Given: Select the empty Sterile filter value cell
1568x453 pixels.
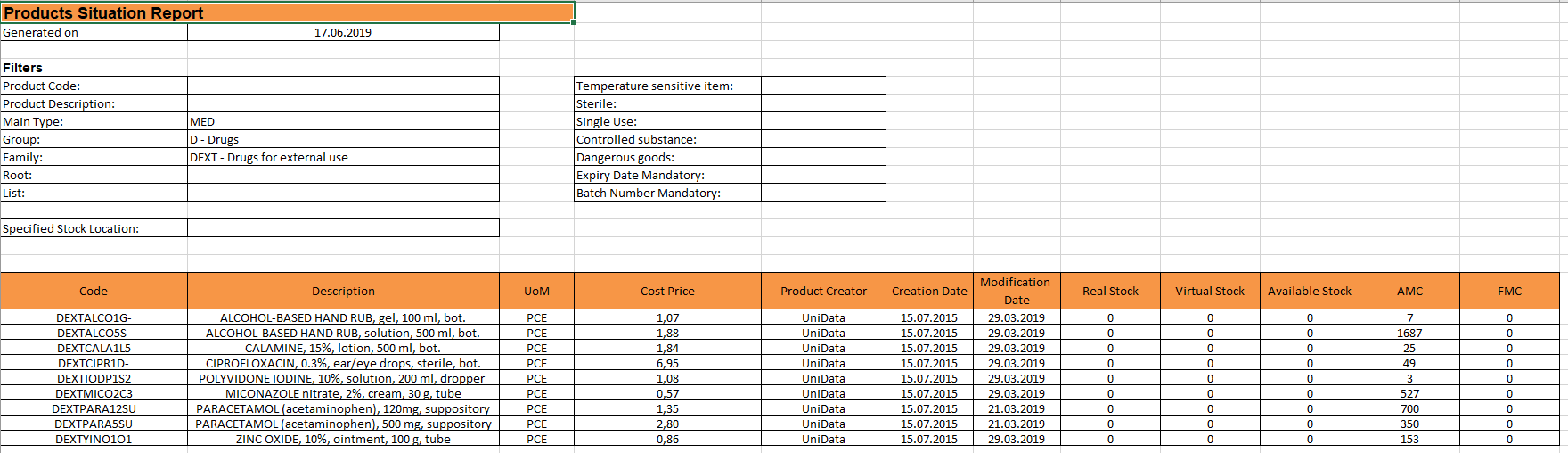Looking at the screenshot, I should pos(823,103).
